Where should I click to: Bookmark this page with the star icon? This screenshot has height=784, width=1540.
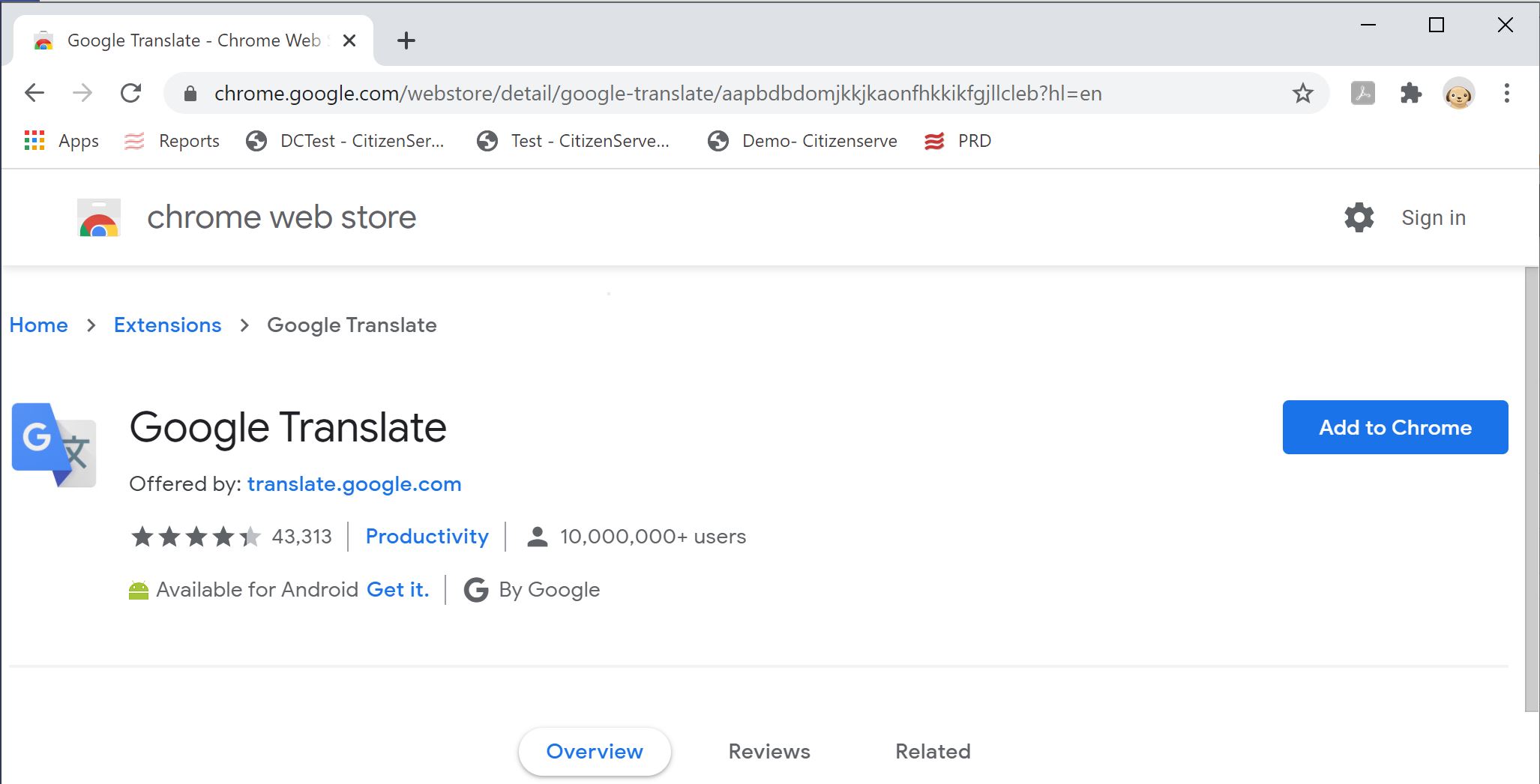pos(1302,93)
